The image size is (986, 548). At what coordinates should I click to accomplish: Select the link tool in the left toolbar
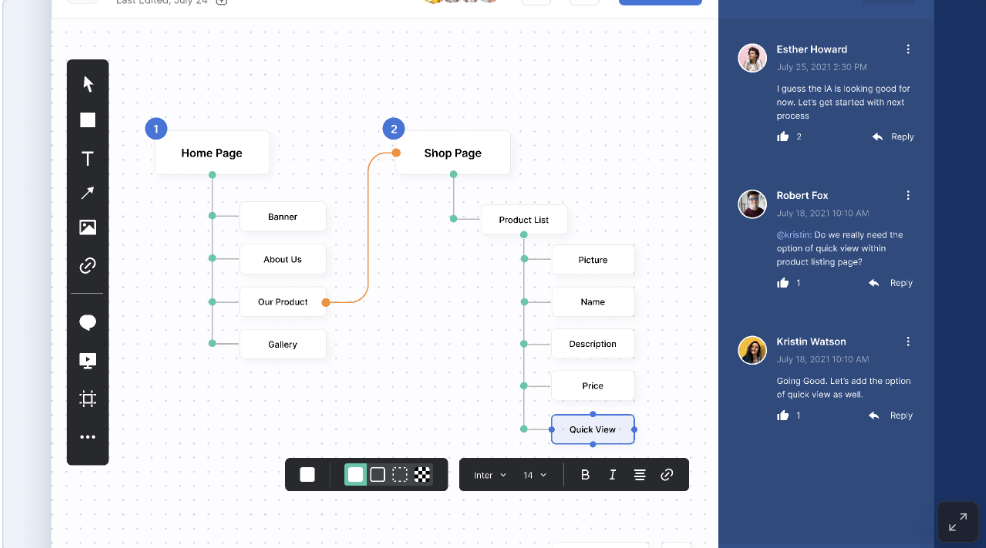pos(87,266)
